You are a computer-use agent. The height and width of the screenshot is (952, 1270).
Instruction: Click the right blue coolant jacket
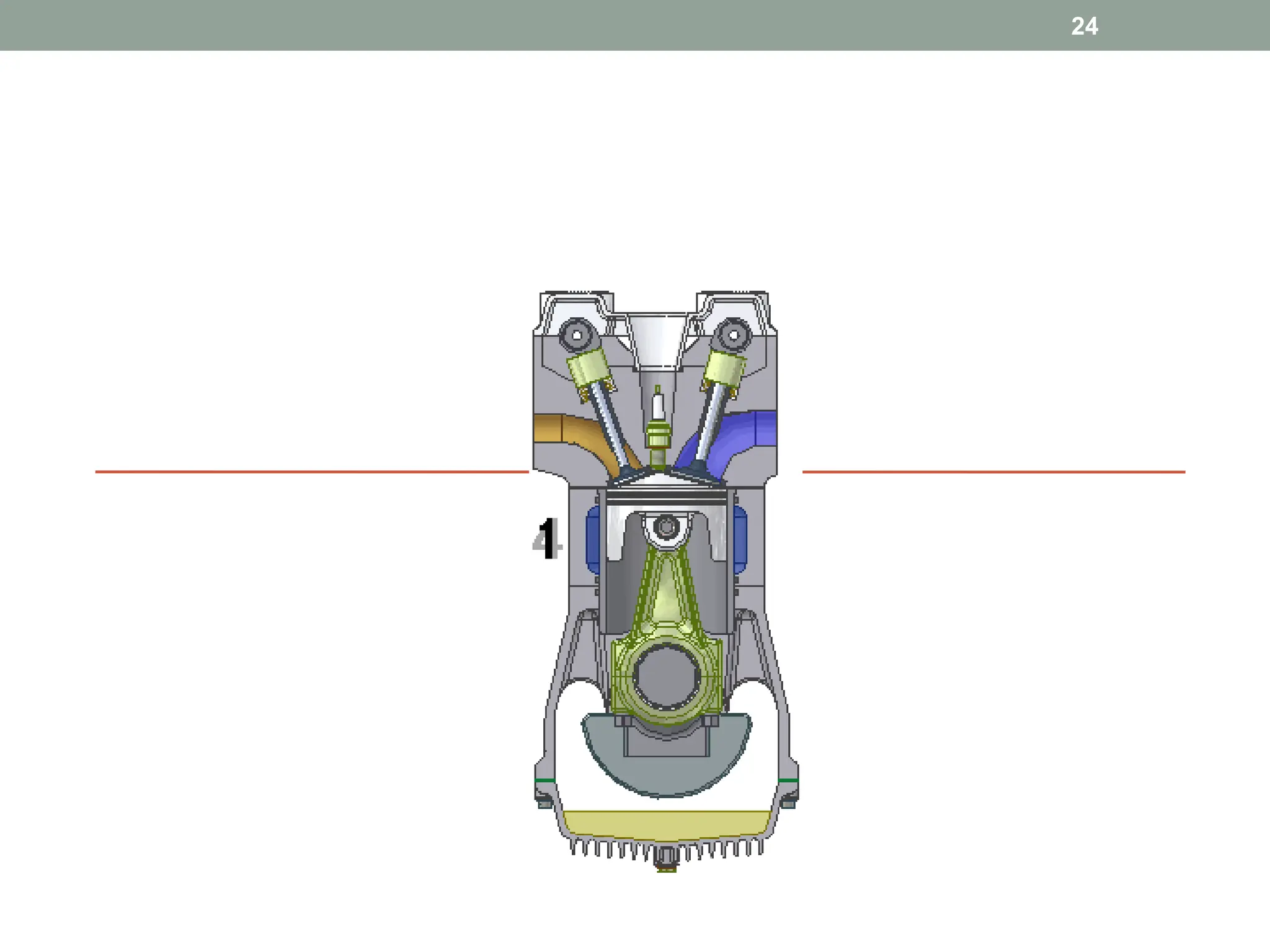click(x=740, y=539)
